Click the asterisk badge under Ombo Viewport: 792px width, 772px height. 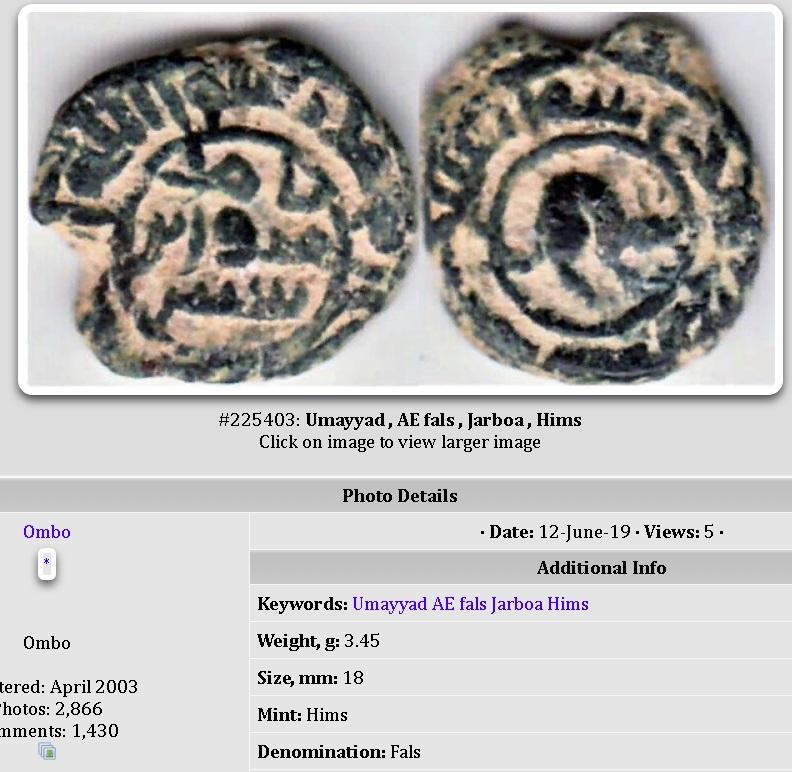coord(46,564)
